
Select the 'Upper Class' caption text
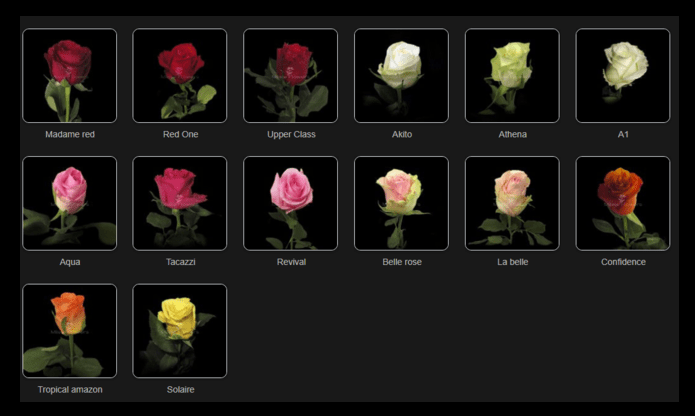[x=291, y=134]
